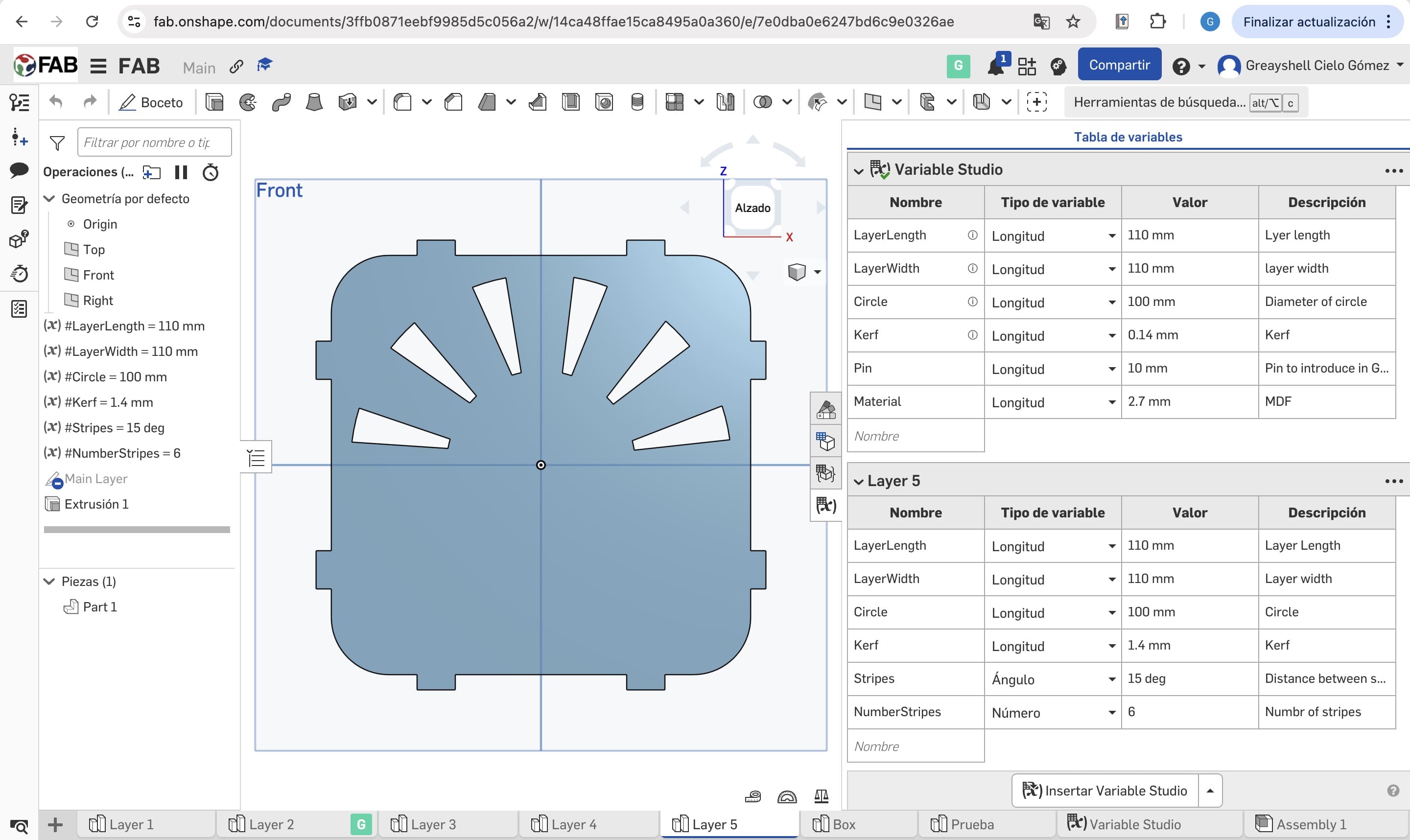Click the Front view cube face Alzado
The height and width of the screenshot is (840, 1410).
752,208
